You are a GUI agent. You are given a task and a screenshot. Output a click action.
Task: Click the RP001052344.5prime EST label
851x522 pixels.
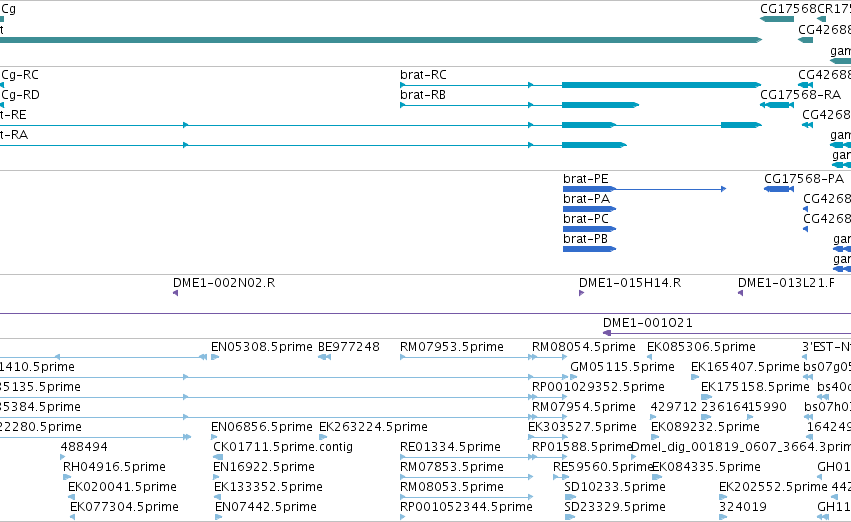pos(466,507)
